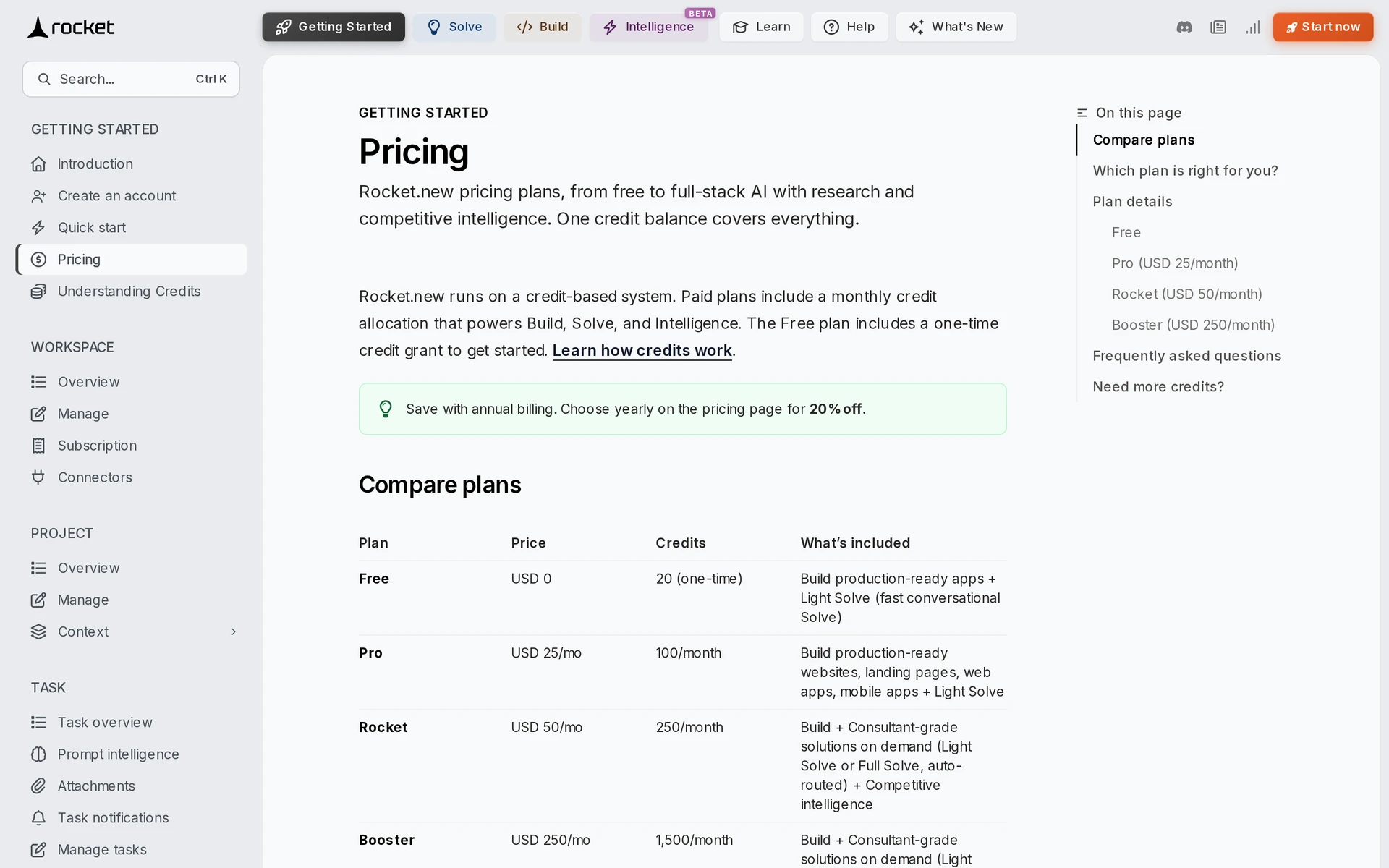Click the Rocket logo
The height and width of the screenshot is (868, 1389).
click(71, 27)
